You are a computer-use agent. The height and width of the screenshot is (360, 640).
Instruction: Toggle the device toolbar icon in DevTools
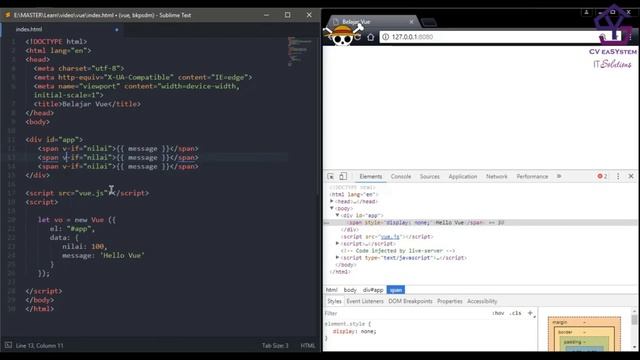(343, 176)
